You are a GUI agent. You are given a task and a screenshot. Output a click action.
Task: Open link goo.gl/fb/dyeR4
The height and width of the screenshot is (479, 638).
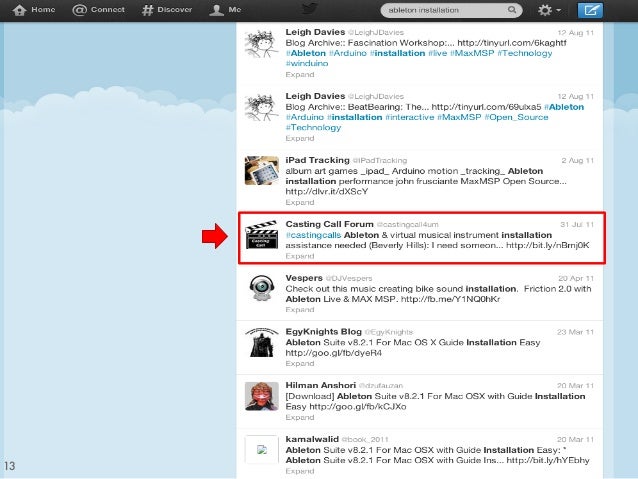tap(334, 353)
